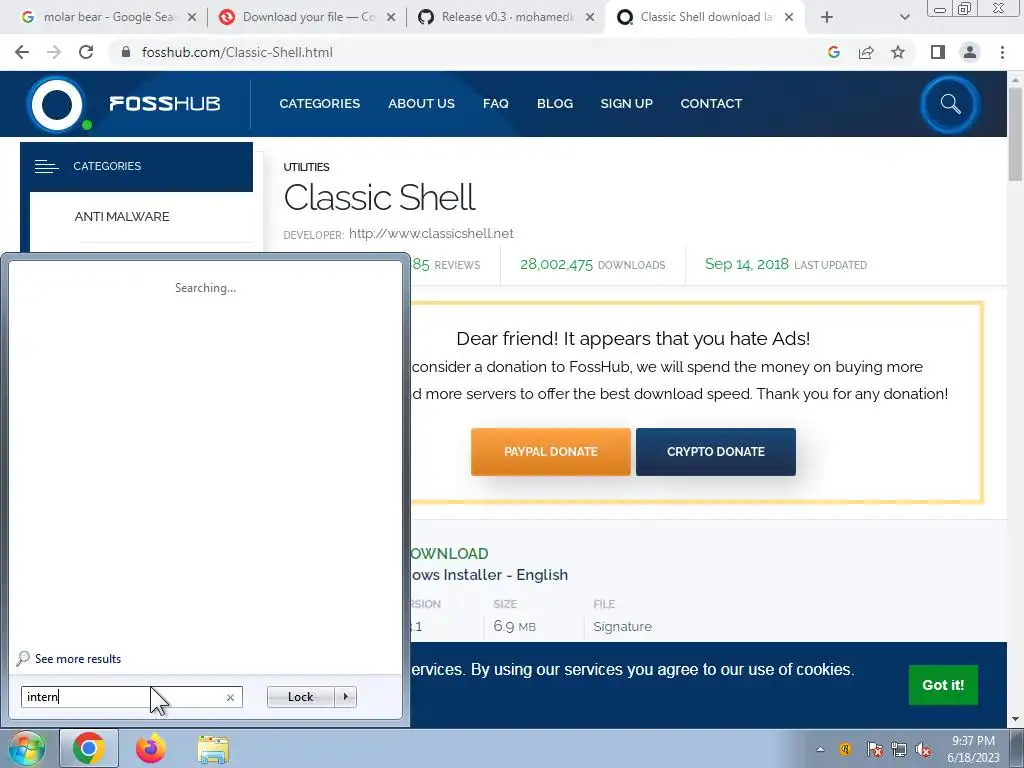The width and height of the screenshot is (1024, 768).
Task: Click the Sep 14, 2018 LAST UPDATED stat
Action: pyautogui.click(x=786, y=264)
